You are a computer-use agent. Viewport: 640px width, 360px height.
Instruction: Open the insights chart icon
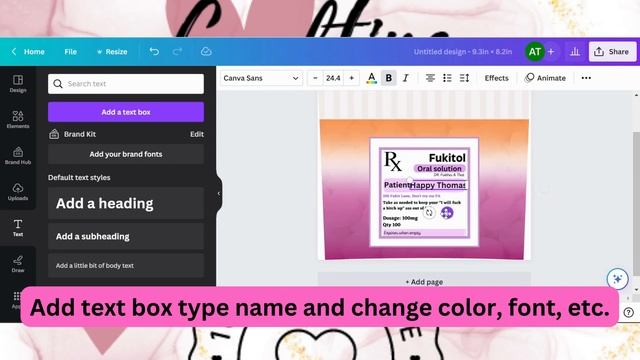(x=575, y=52)
